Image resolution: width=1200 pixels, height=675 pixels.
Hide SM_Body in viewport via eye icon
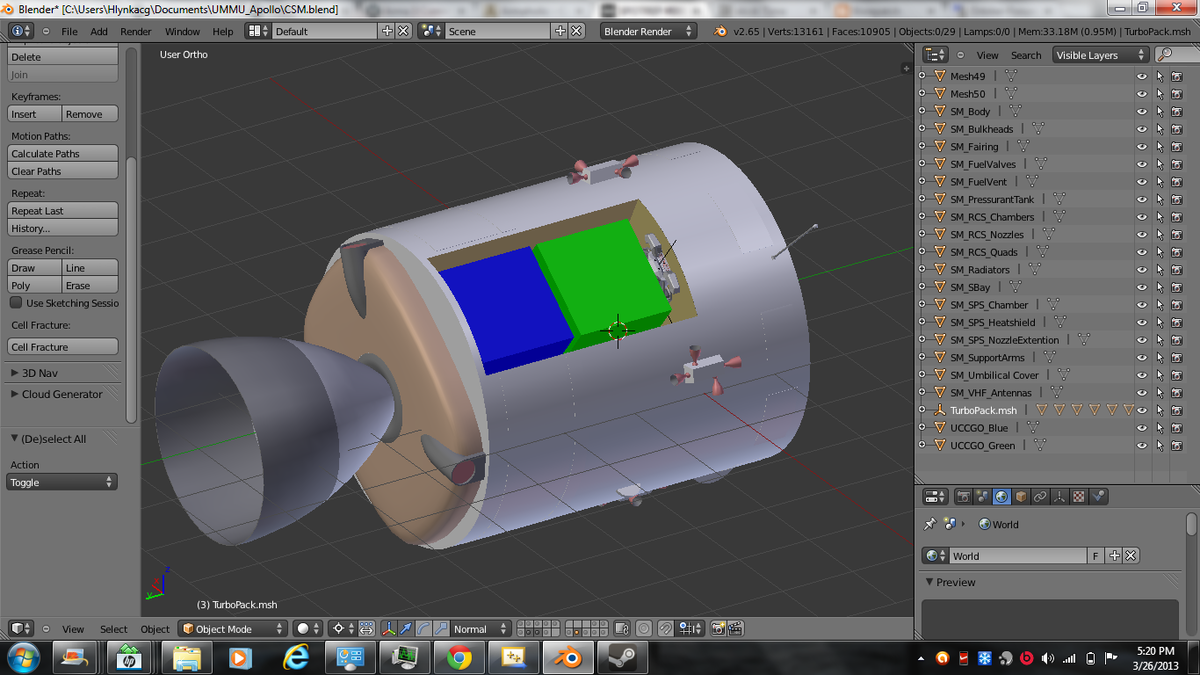tap(1142, 111)
